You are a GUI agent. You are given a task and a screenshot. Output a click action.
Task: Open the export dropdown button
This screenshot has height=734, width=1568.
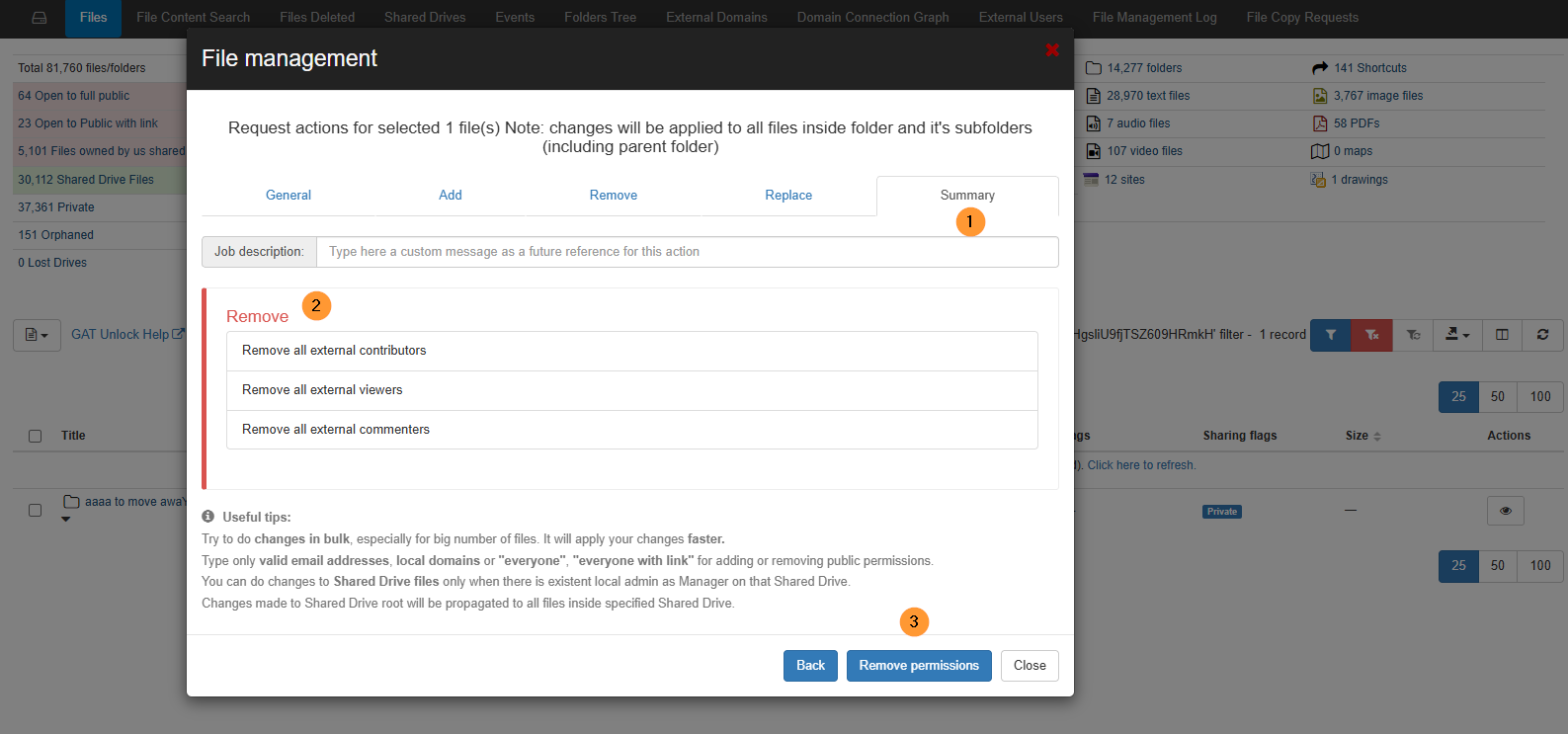1457,335
